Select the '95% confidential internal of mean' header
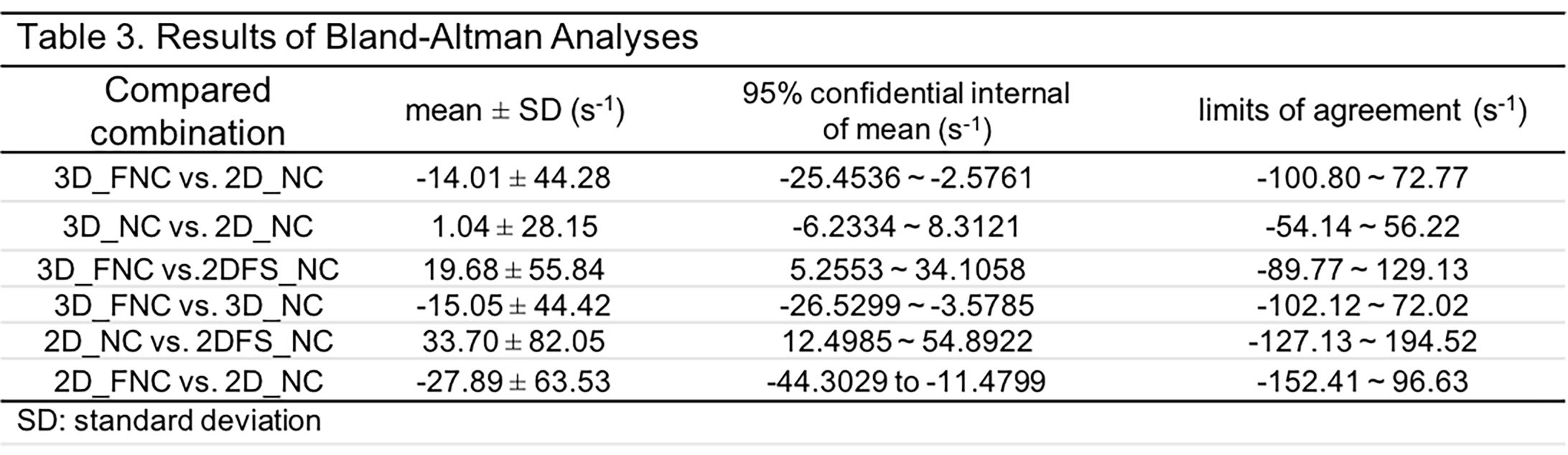This screenshot has height=455, width=1568. (x=906, y=111)
